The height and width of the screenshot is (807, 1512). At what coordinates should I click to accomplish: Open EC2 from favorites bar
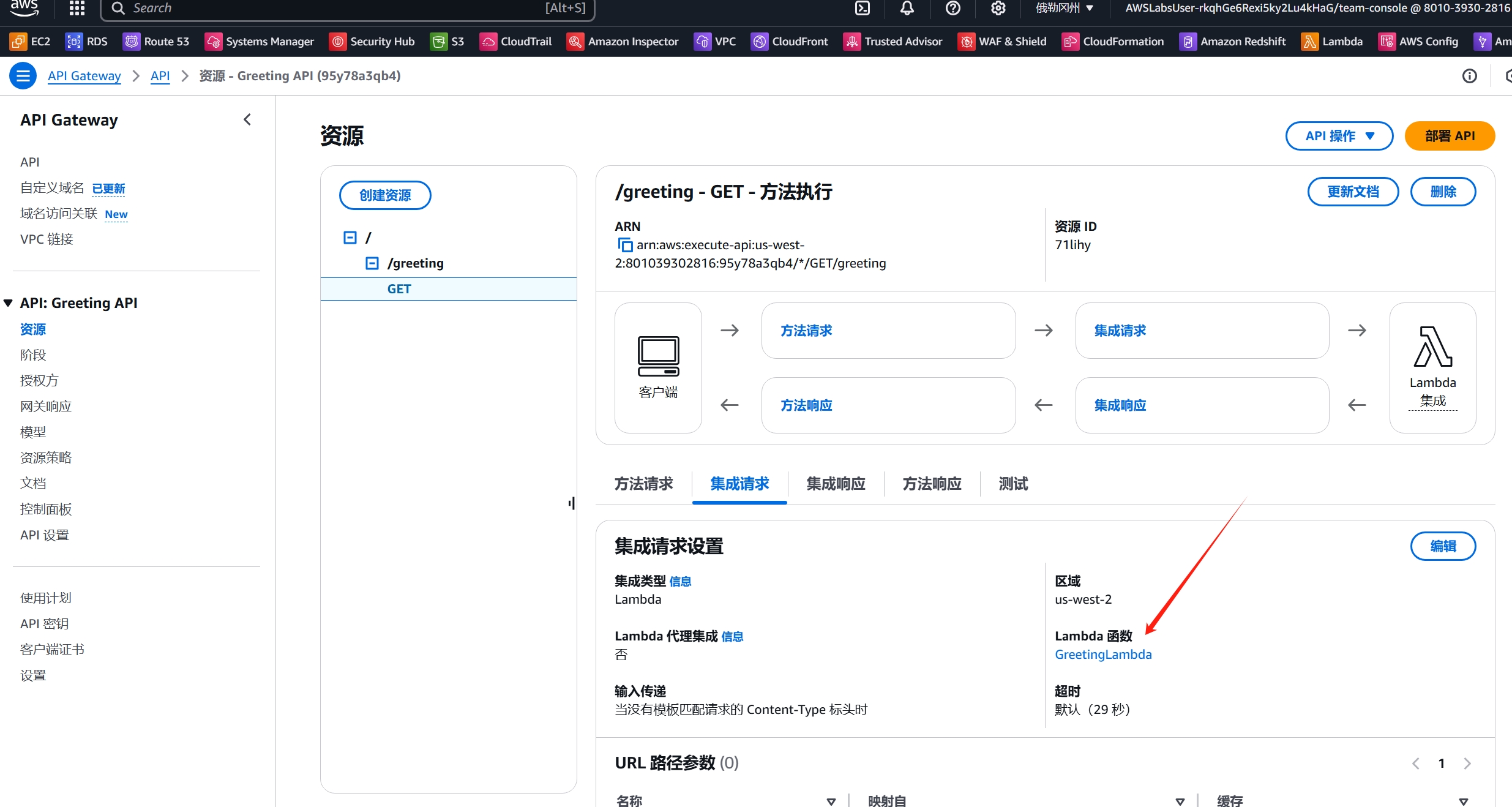click(31, 41)
